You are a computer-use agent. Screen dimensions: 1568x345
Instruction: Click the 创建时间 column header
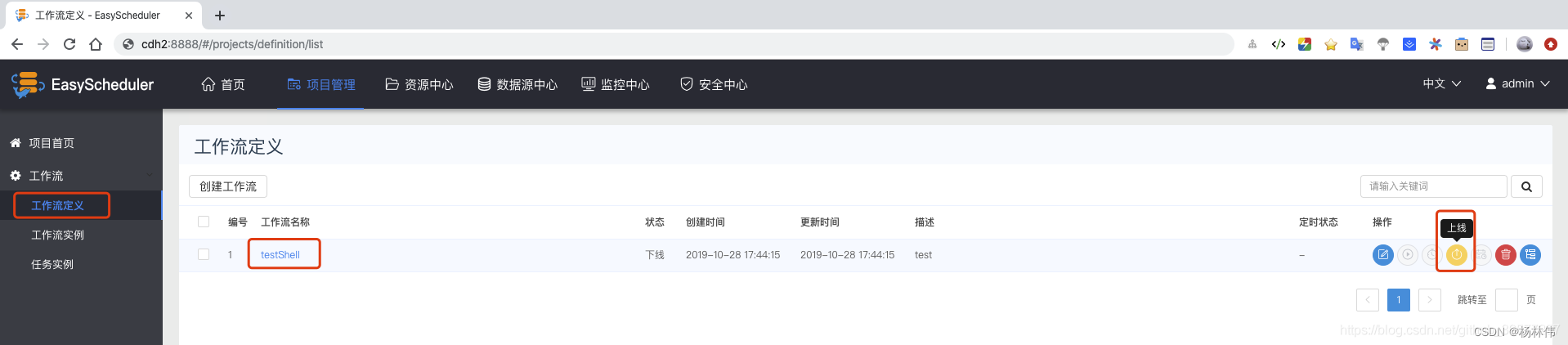706,222
